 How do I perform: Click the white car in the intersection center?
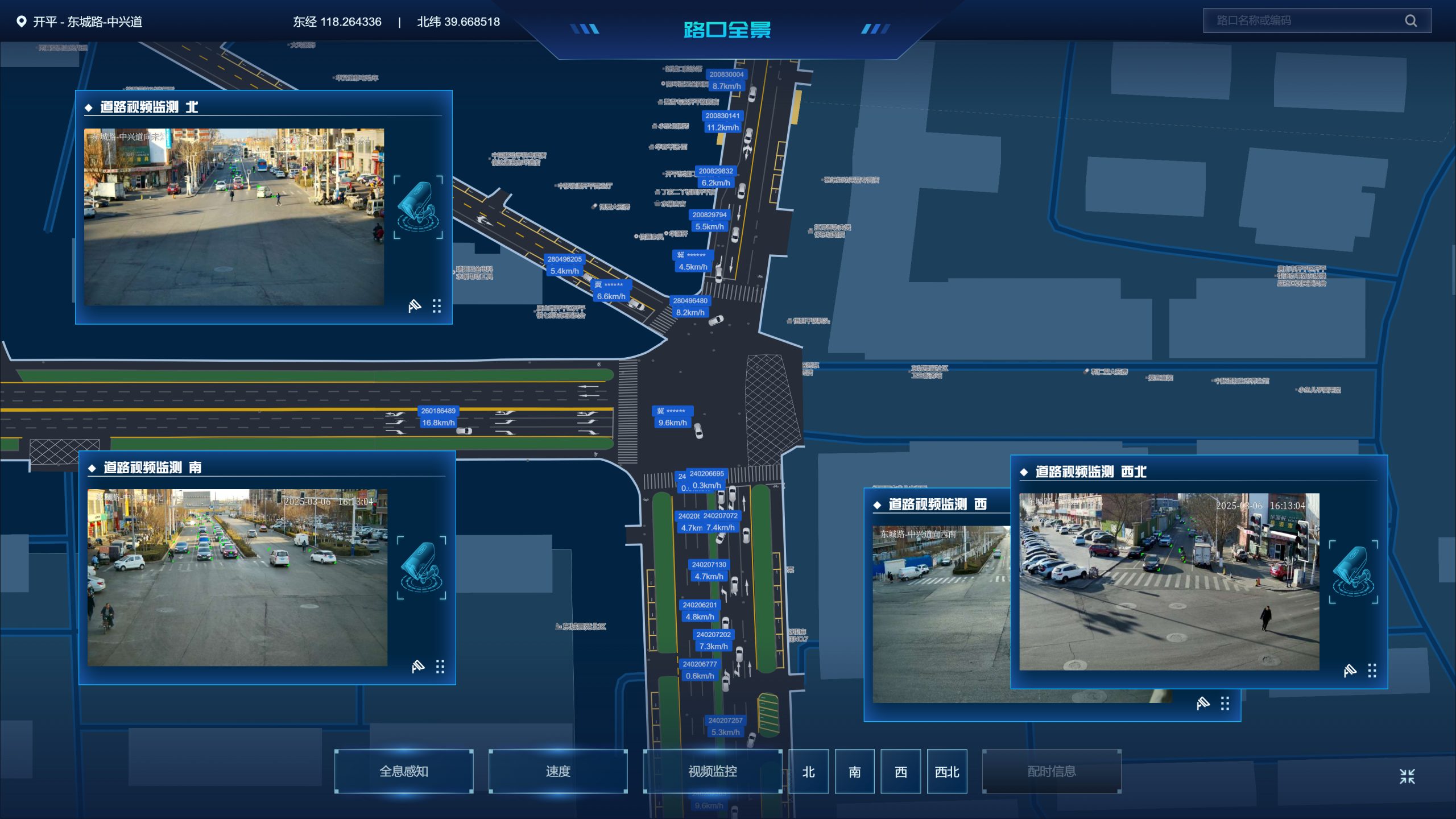698,431
